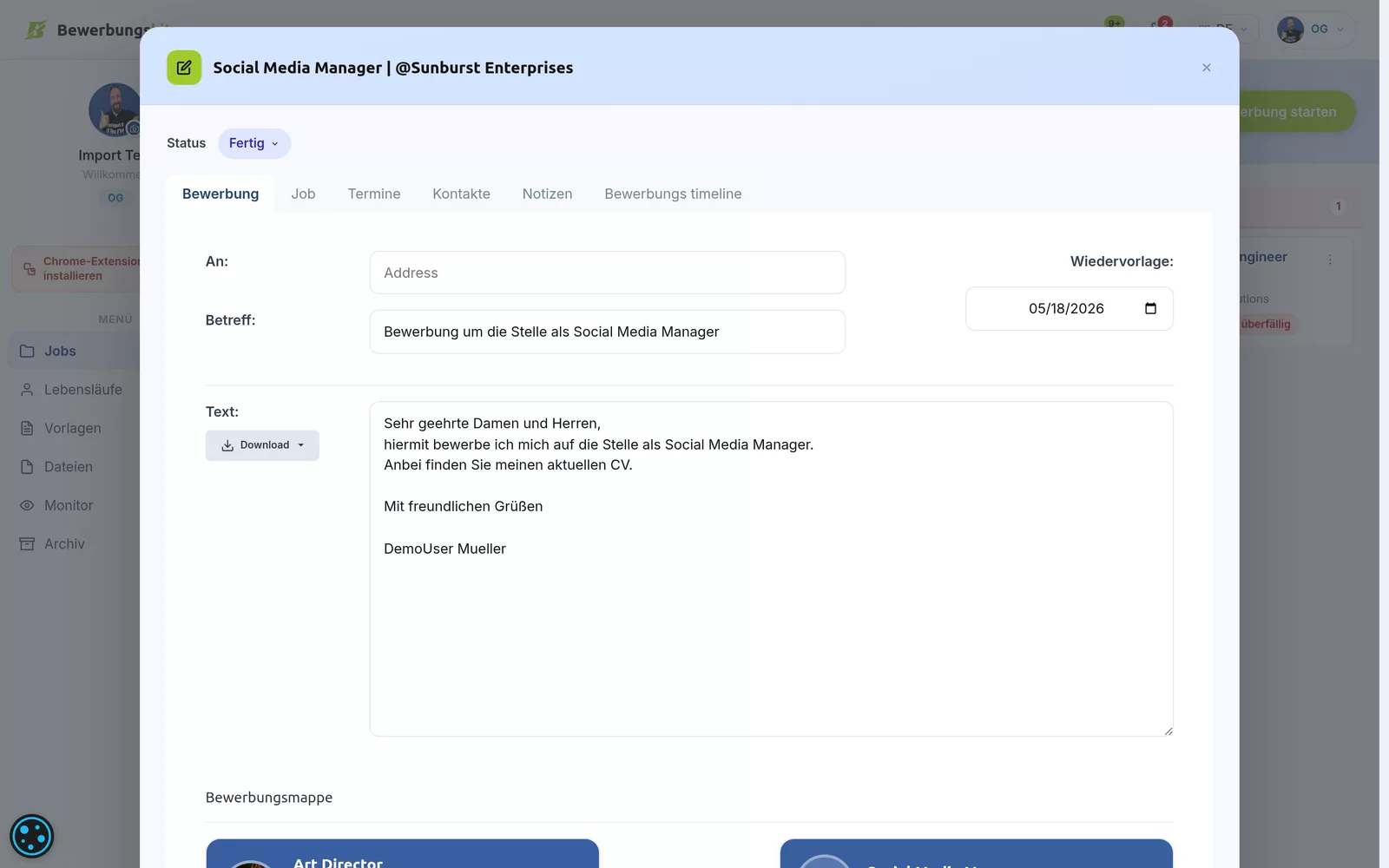Go to the Kontakte tab

click(x=461, y=194)
